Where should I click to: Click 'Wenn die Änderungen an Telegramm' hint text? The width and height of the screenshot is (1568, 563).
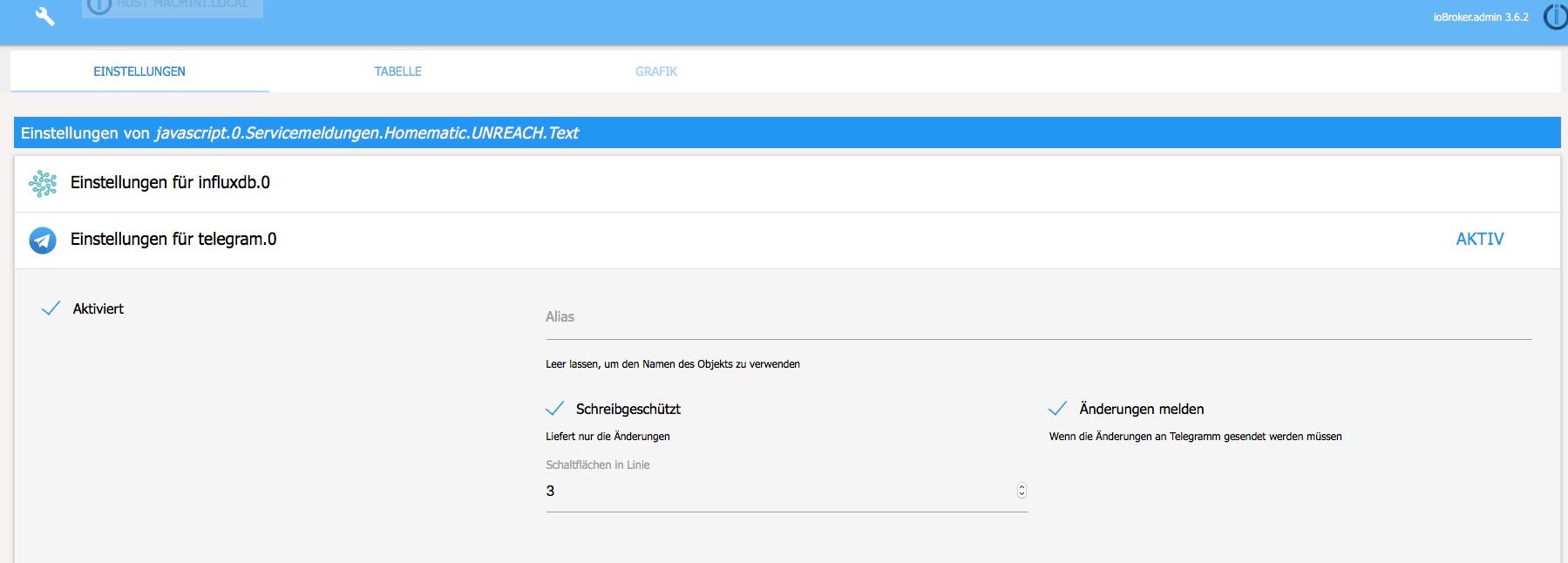click(x=1195, y=437)
